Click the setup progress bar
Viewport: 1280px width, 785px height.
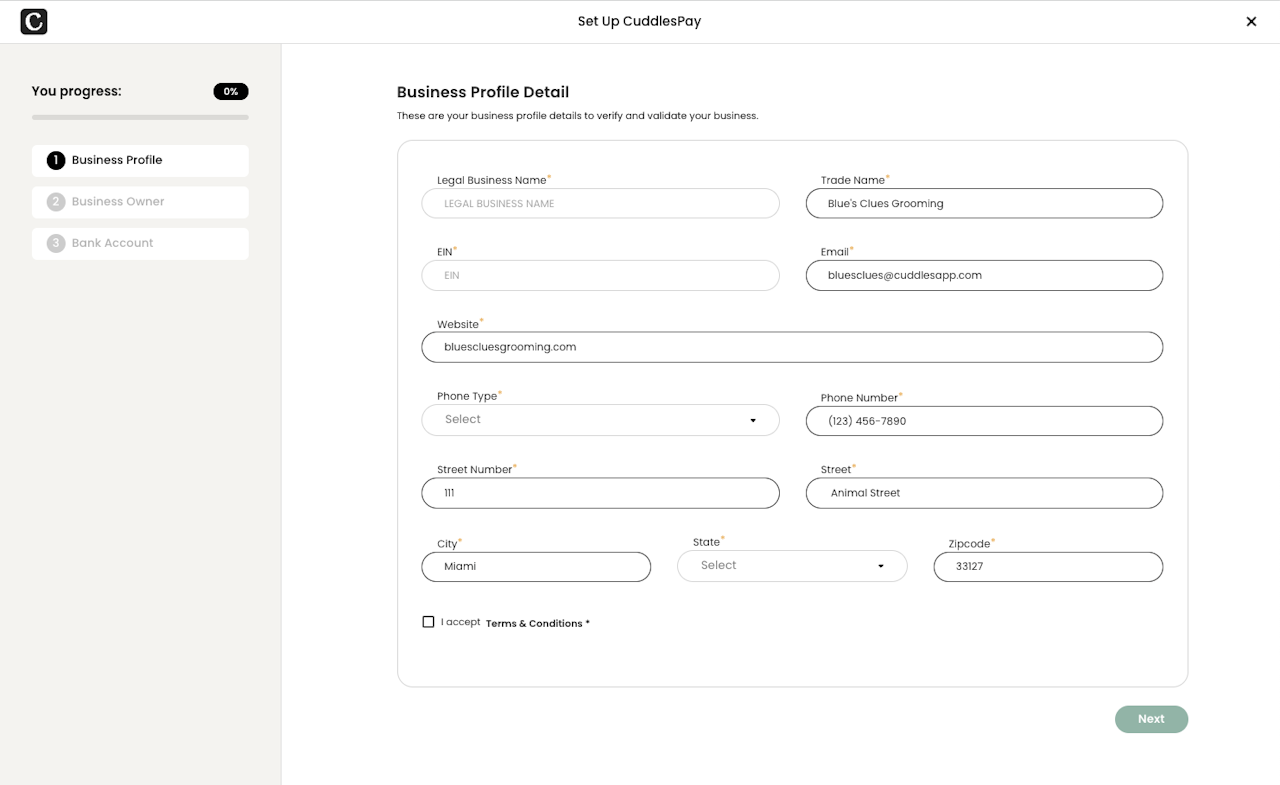(140, 117)
